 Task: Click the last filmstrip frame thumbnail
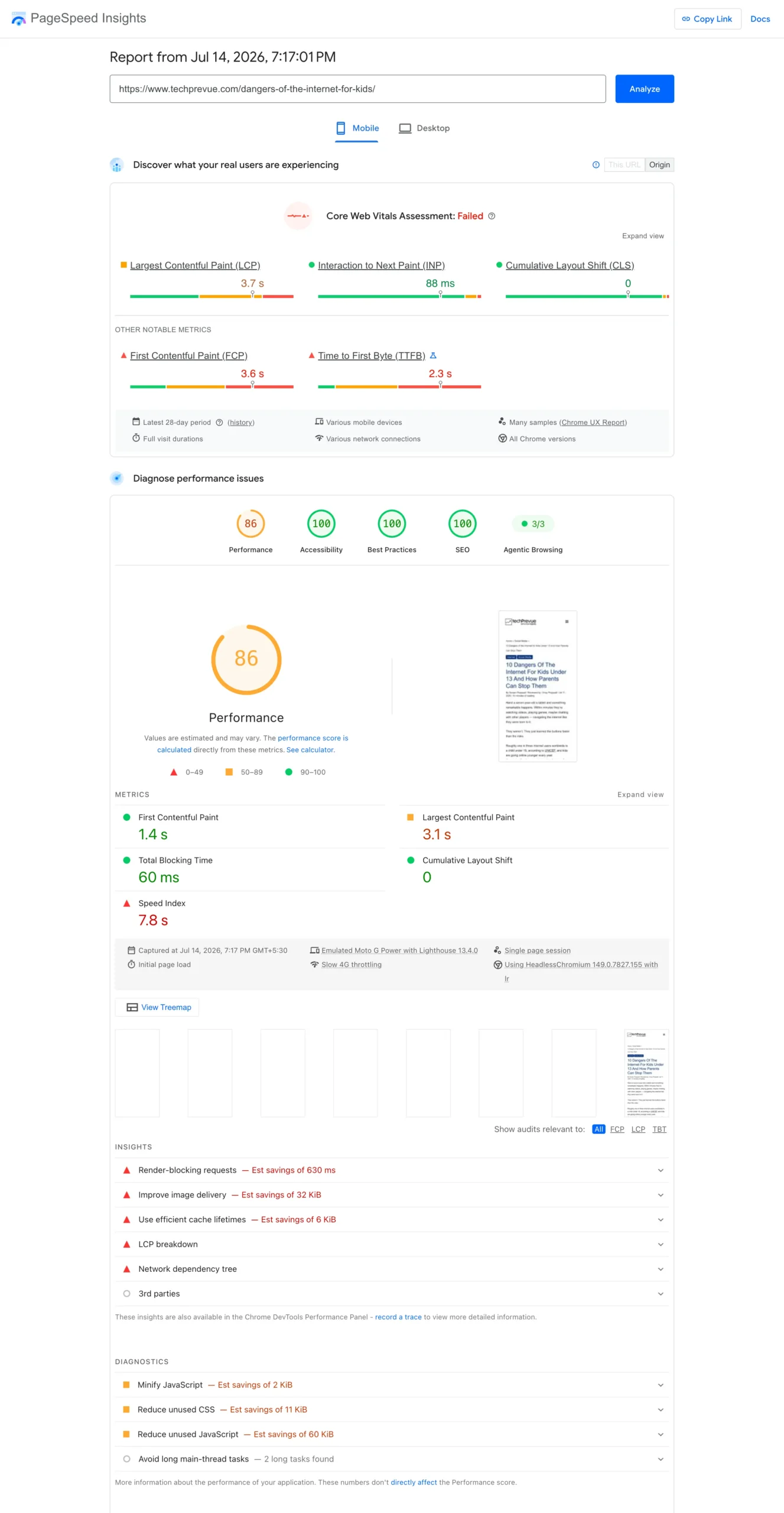tap(646, 1073)
